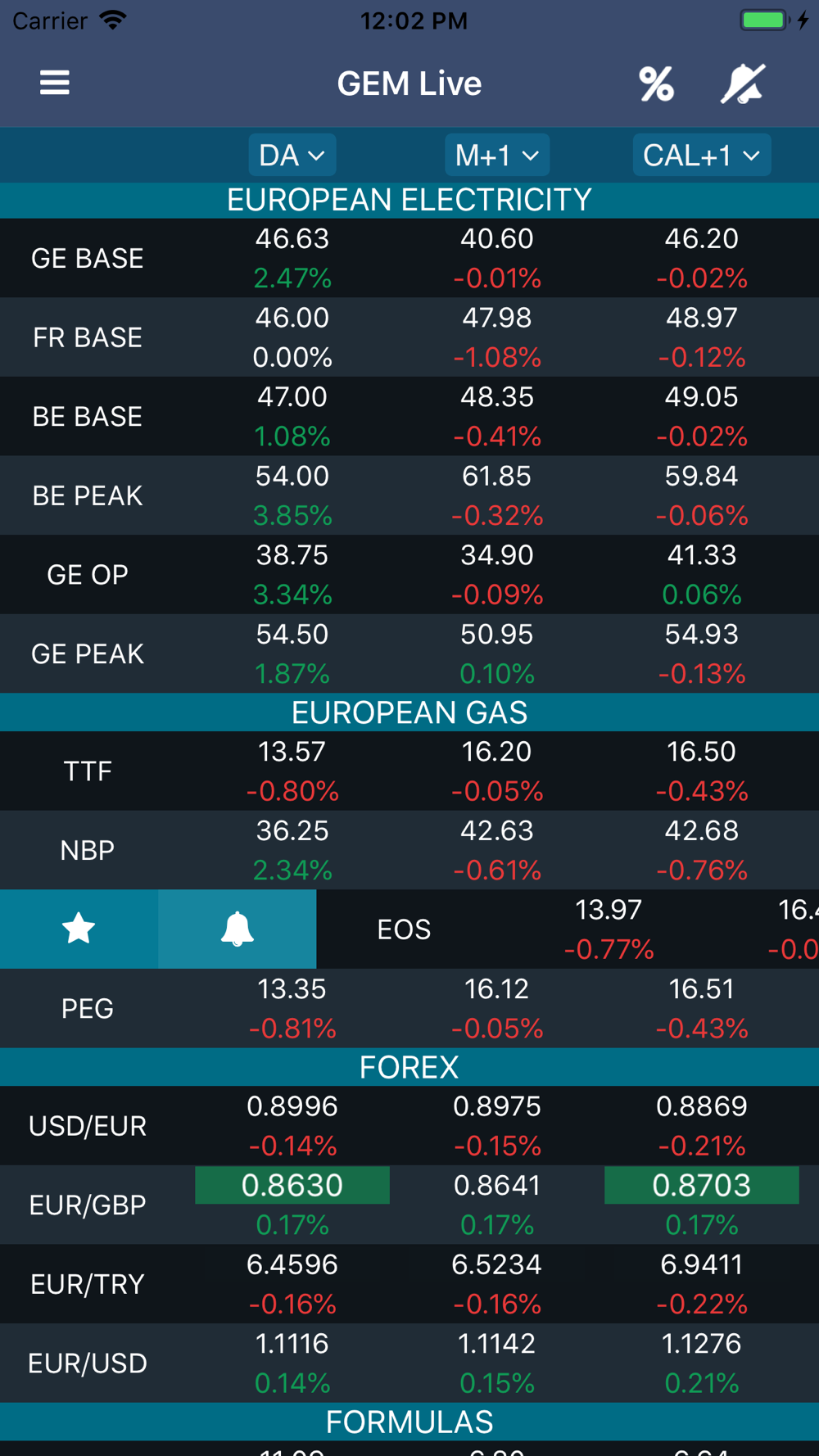This screenshot has width=819, height=1456.
Task: Add EOS to favorites with star
Action: (x=79, y=929)
